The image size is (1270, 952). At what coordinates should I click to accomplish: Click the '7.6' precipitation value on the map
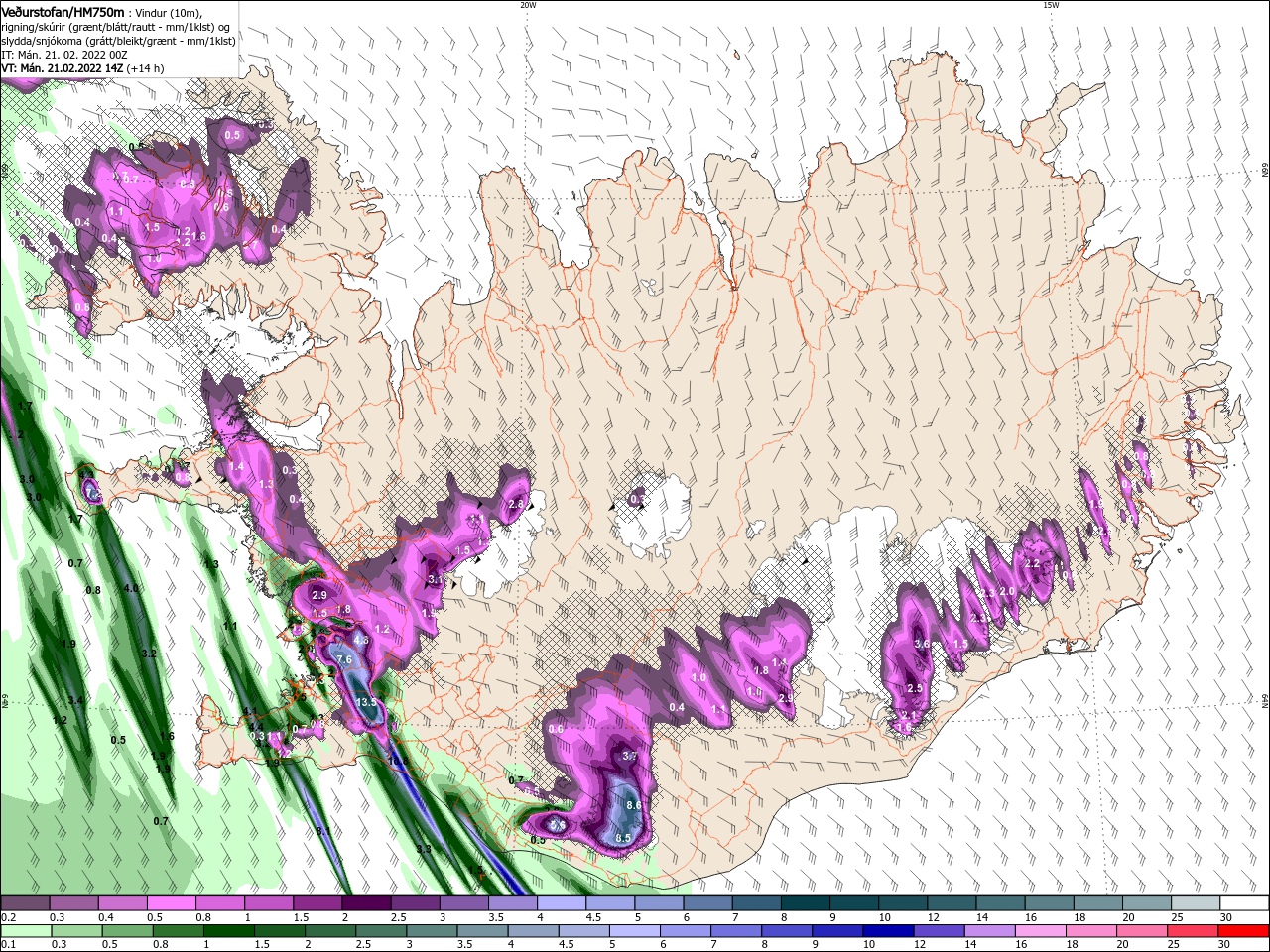pyautogui.click(x=345, y=659)
